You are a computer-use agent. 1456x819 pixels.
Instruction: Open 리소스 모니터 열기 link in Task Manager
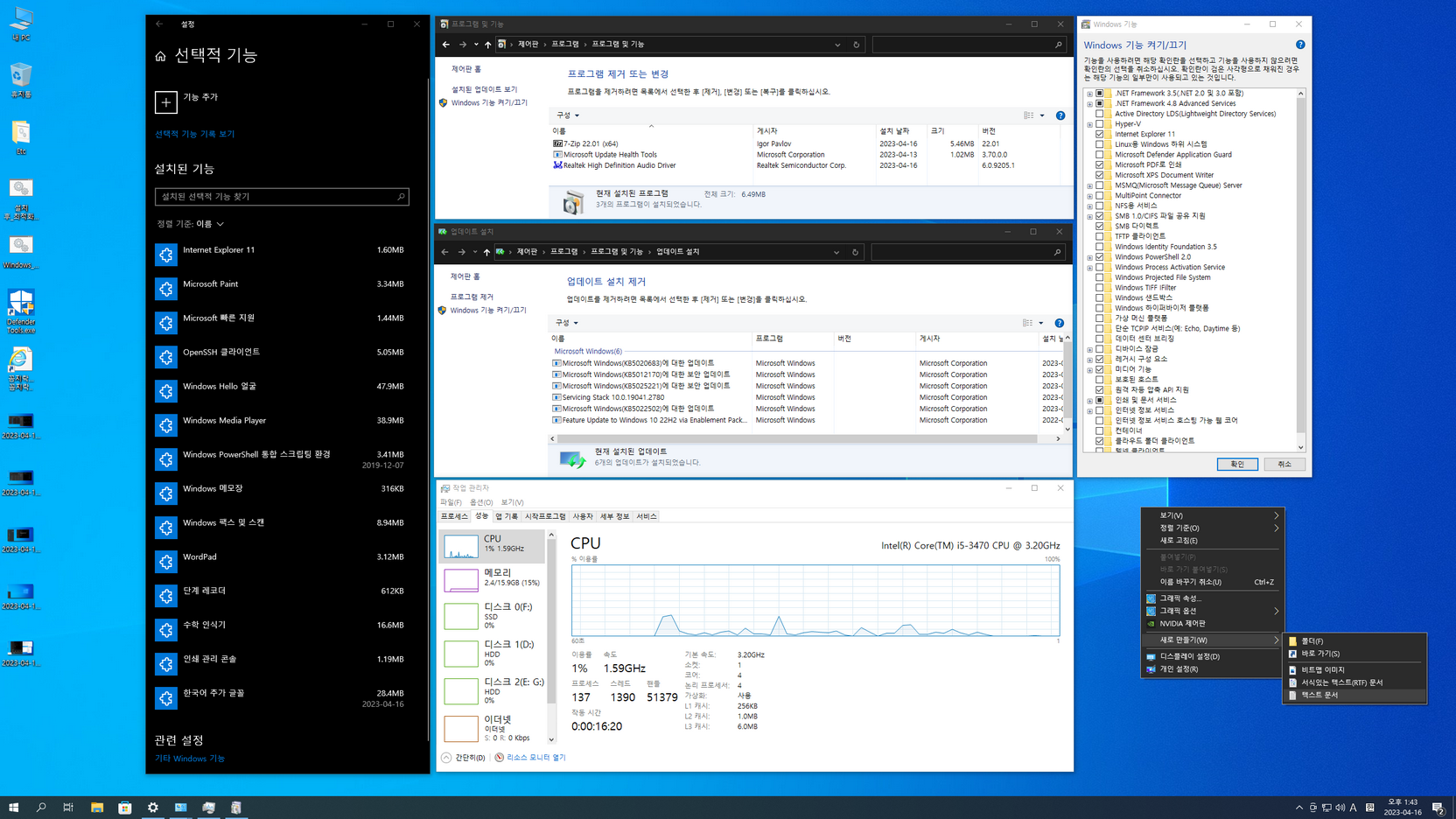(x=536, y=758)
